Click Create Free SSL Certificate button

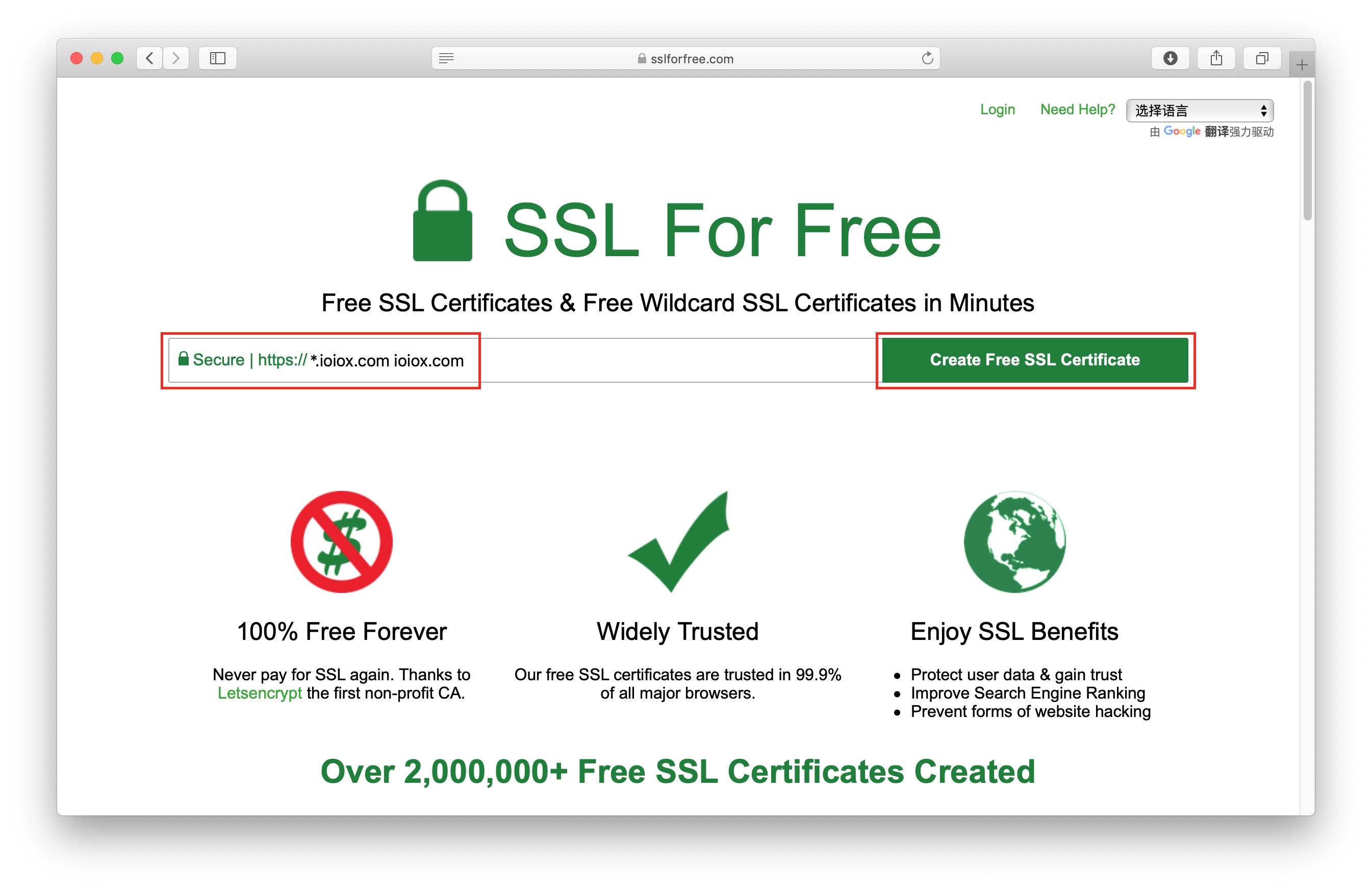pyautogui.click(x=1035, y=360)
